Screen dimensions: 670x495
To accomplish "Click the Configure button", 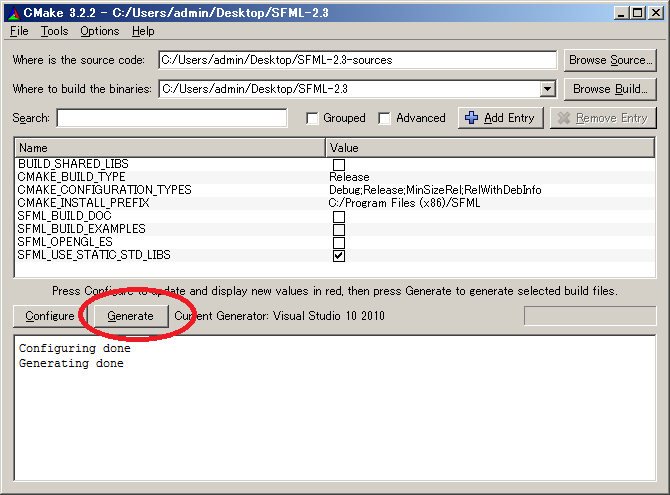I will click(x=50, y=316).
